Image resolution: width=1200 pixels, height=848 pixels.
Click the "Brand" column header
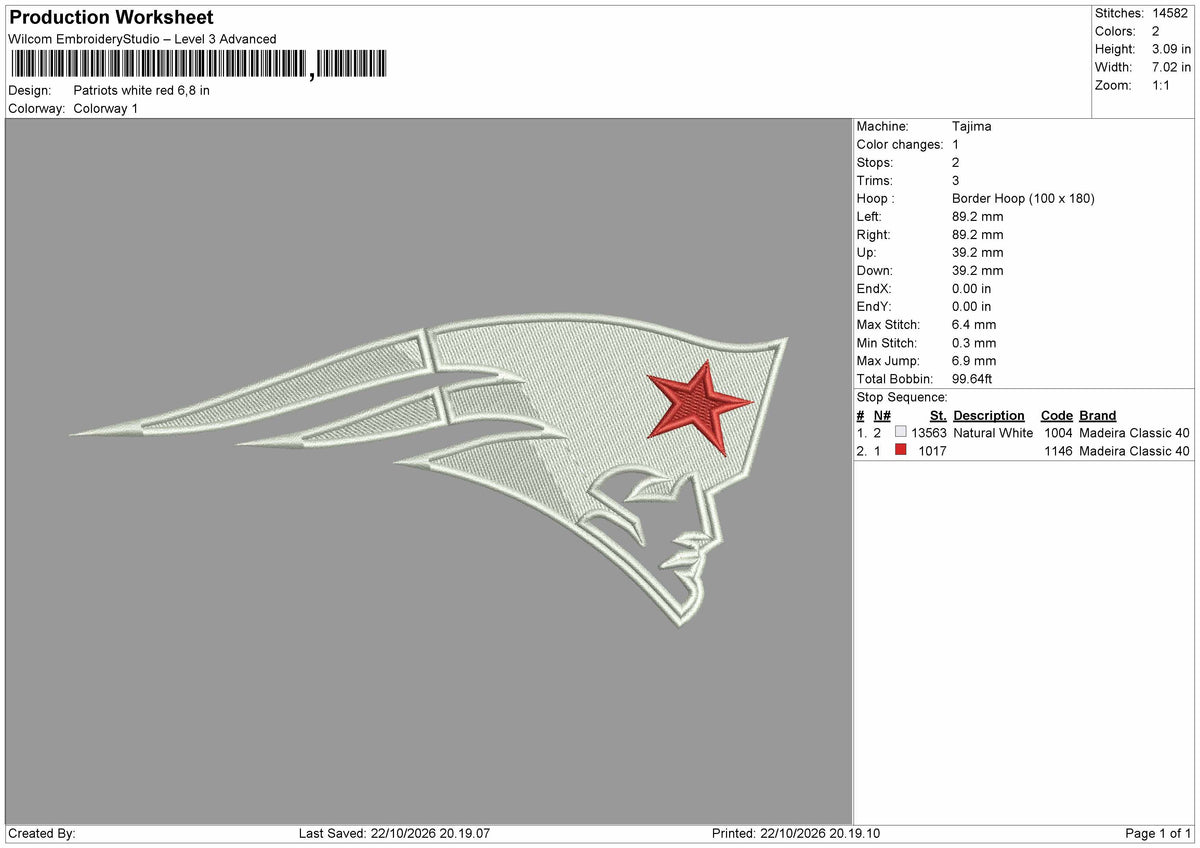click(1098, 415)
